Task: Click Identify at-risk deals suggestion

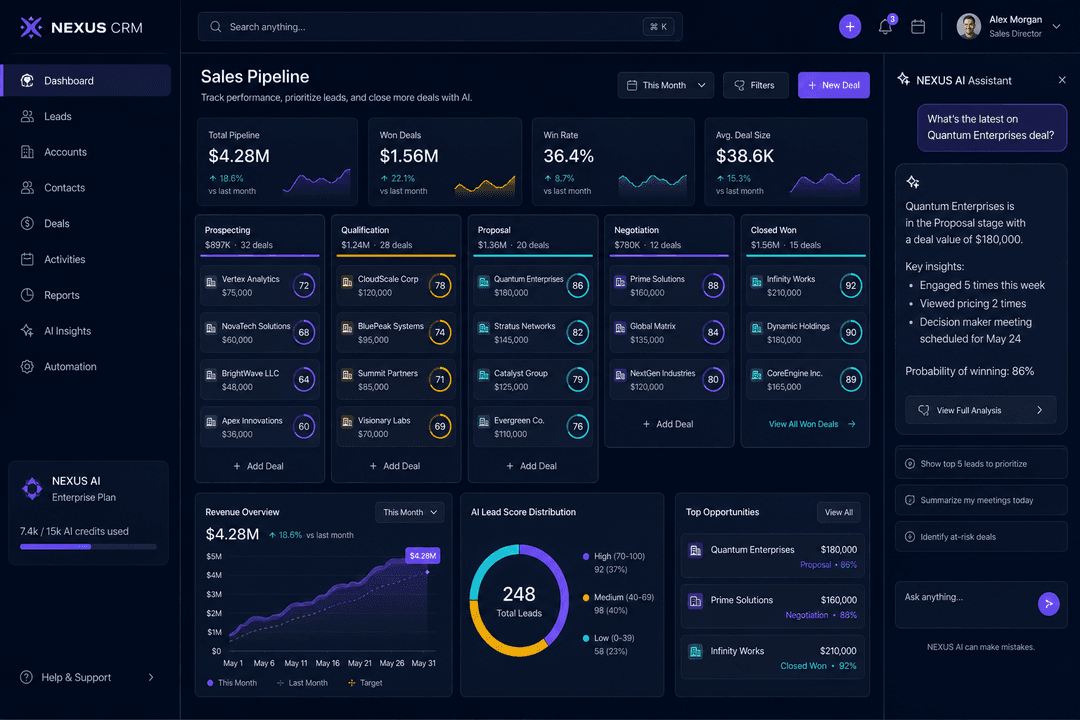Action: [981, 537]
